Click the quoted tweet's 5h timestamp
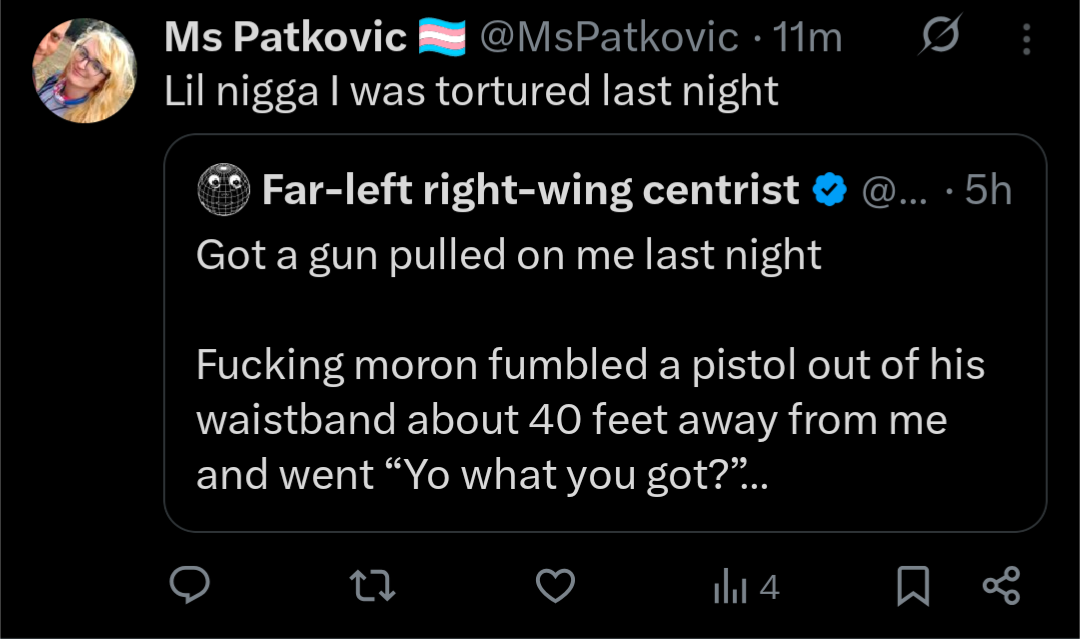The image size is (1080, 639). [988, 190]
